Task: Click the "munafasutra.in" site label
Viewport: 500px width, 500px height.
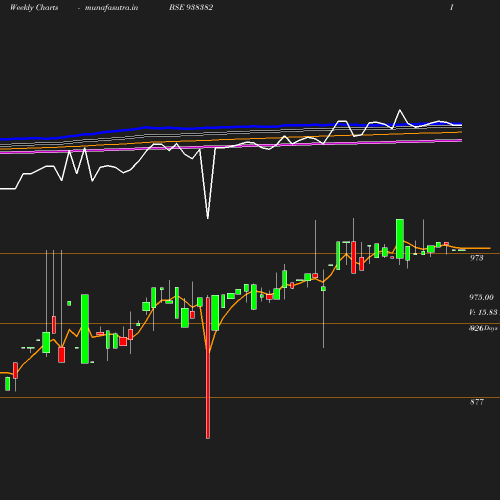Action: pyautogui.click(x=111, y=8)
